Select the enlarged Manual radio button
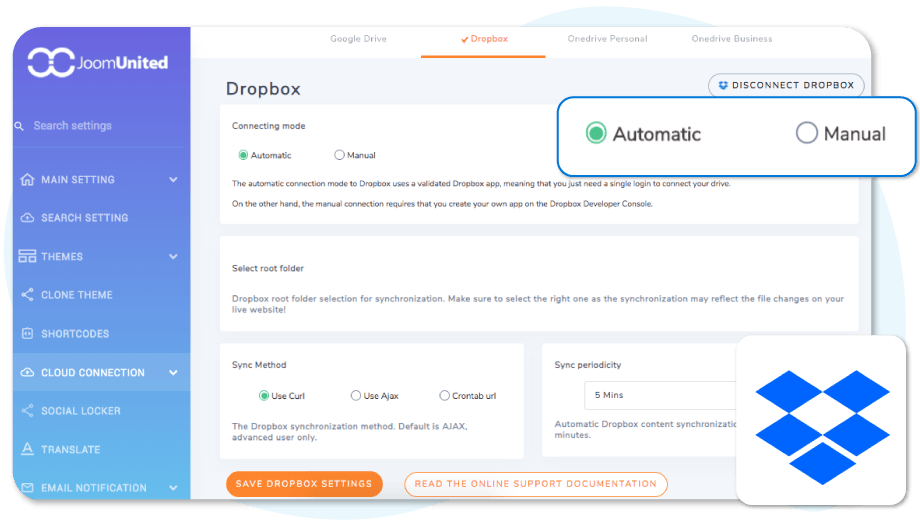 coord(807,133)
